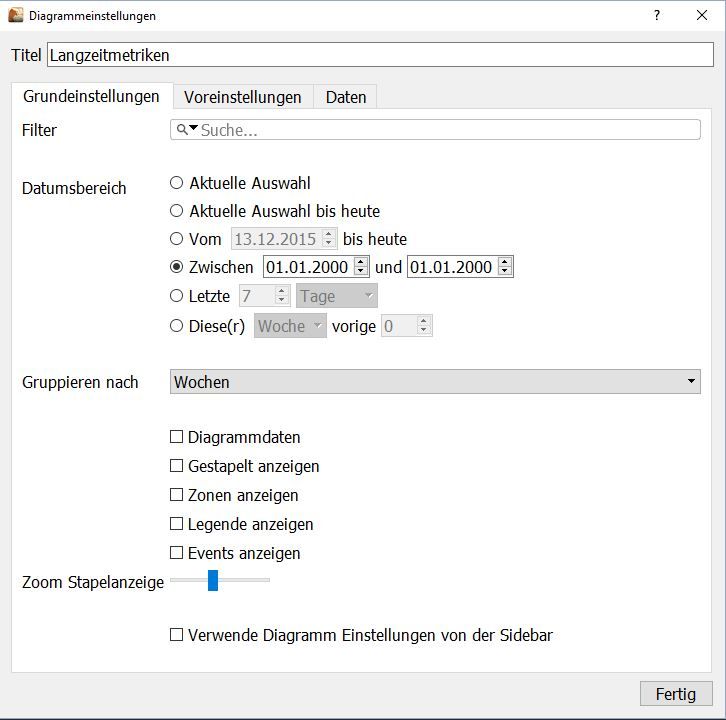Select the 'Letzte' date range option

[x=177, y=296]
